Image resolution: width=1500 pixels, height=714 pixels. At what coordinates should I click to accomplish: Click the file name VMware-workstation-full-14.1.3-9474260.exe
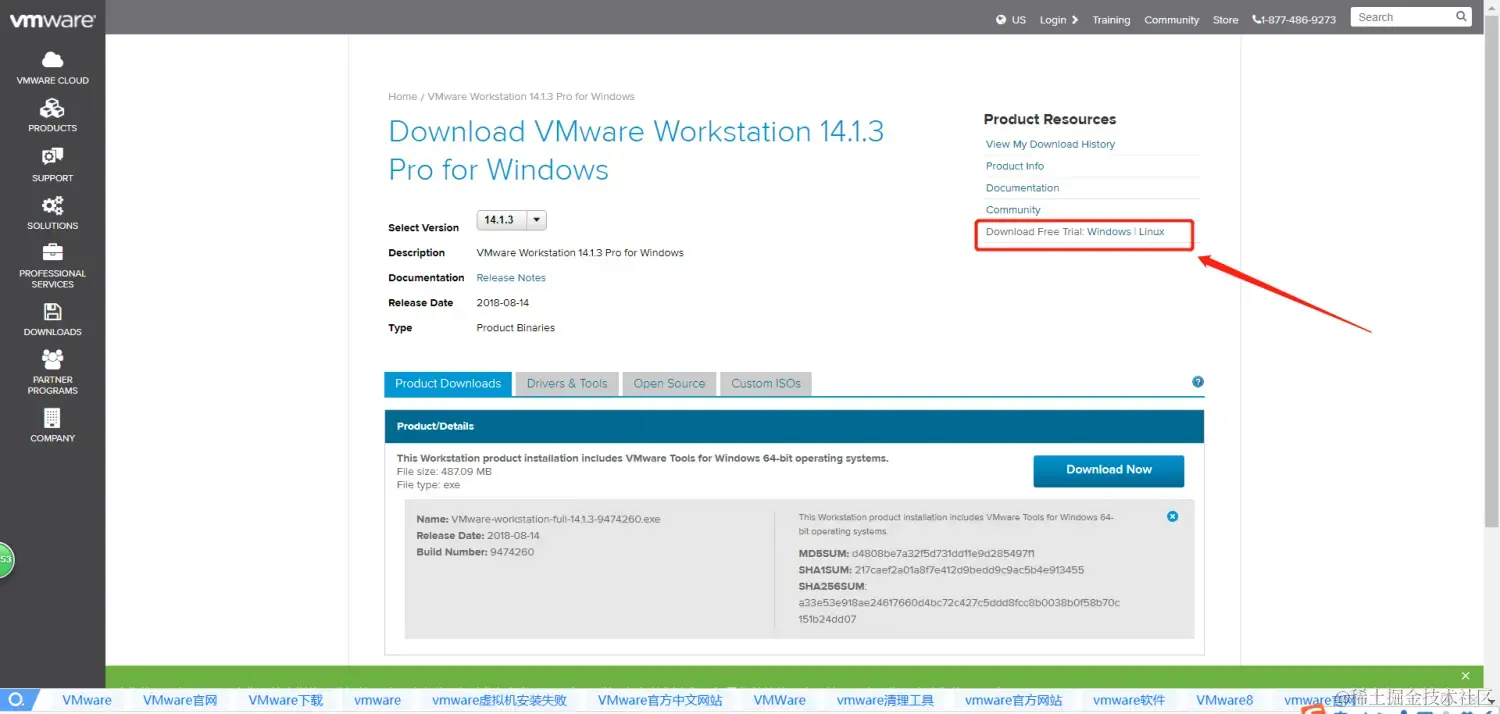click(x=556, y=520)
